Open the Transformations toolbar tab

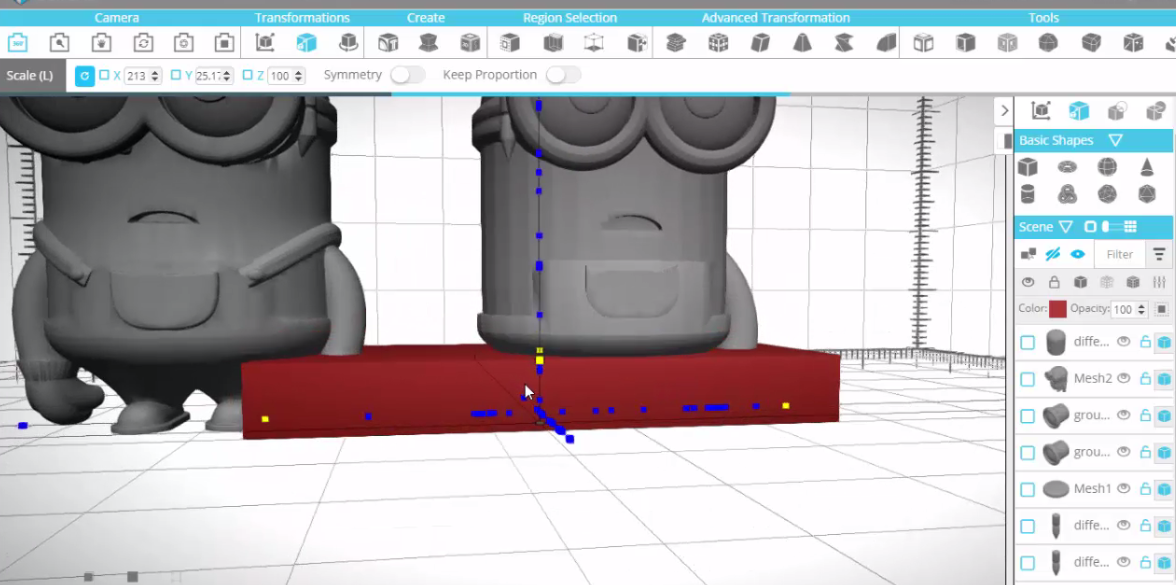[x=302, y=17]
